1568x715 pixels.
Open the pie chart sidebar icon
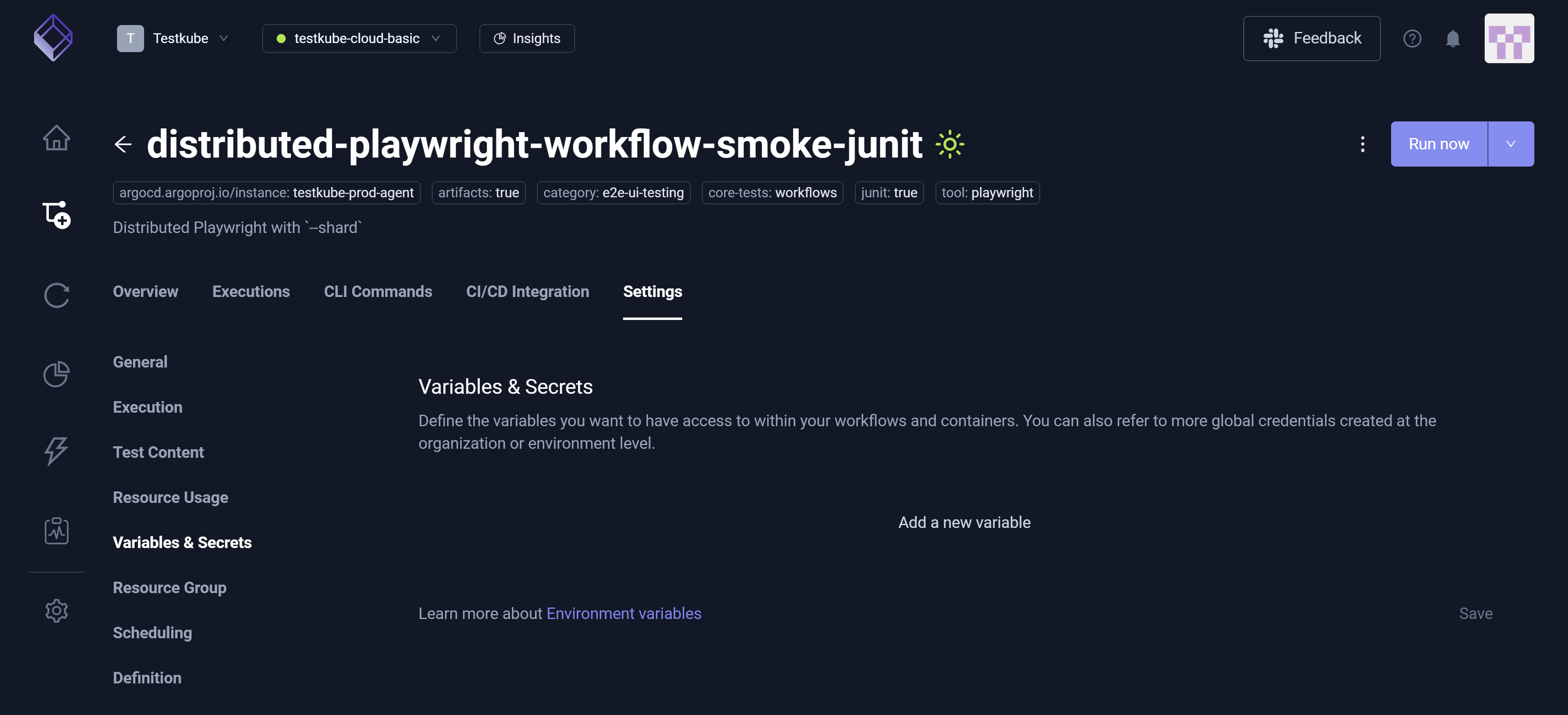[x=56, y=374]
